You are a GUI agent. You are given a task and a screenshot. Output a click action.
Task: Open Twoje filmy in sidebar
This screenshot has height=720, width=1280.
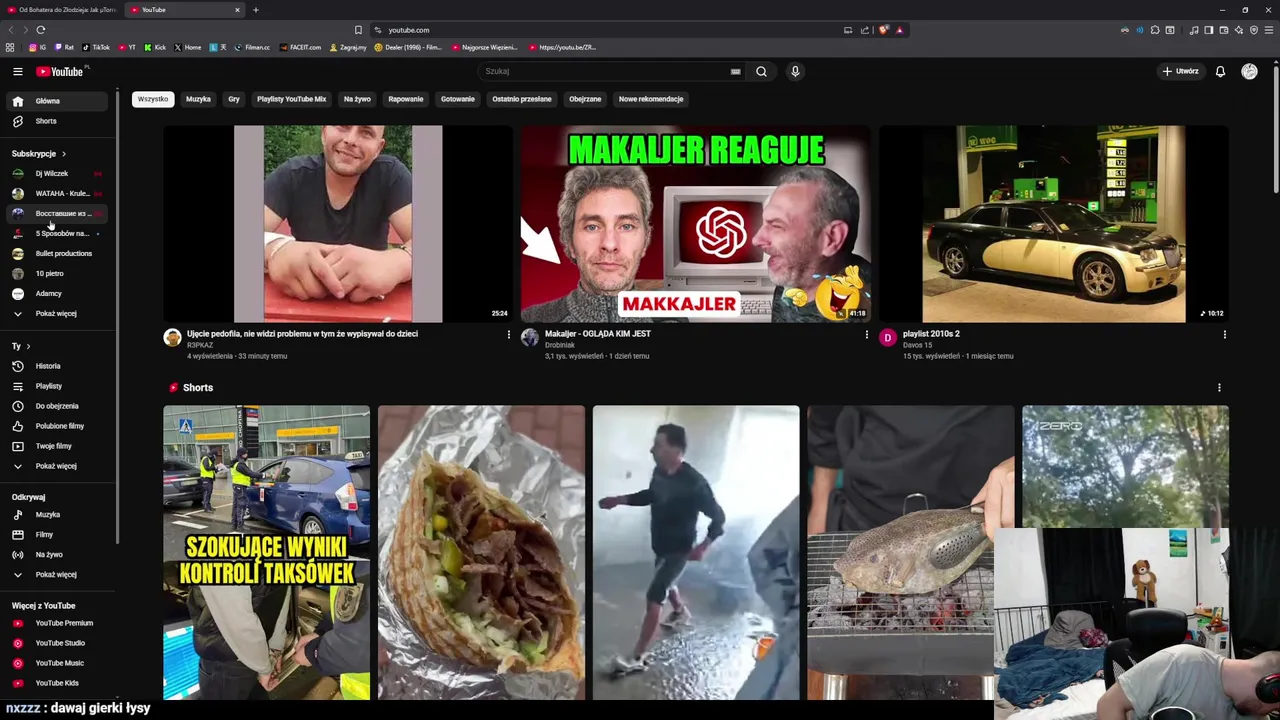[x=58, y=446]
